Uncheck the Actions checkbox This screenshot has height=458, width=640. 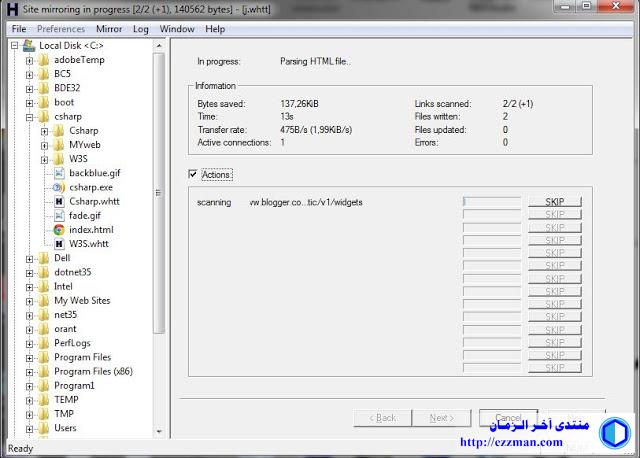193,175
